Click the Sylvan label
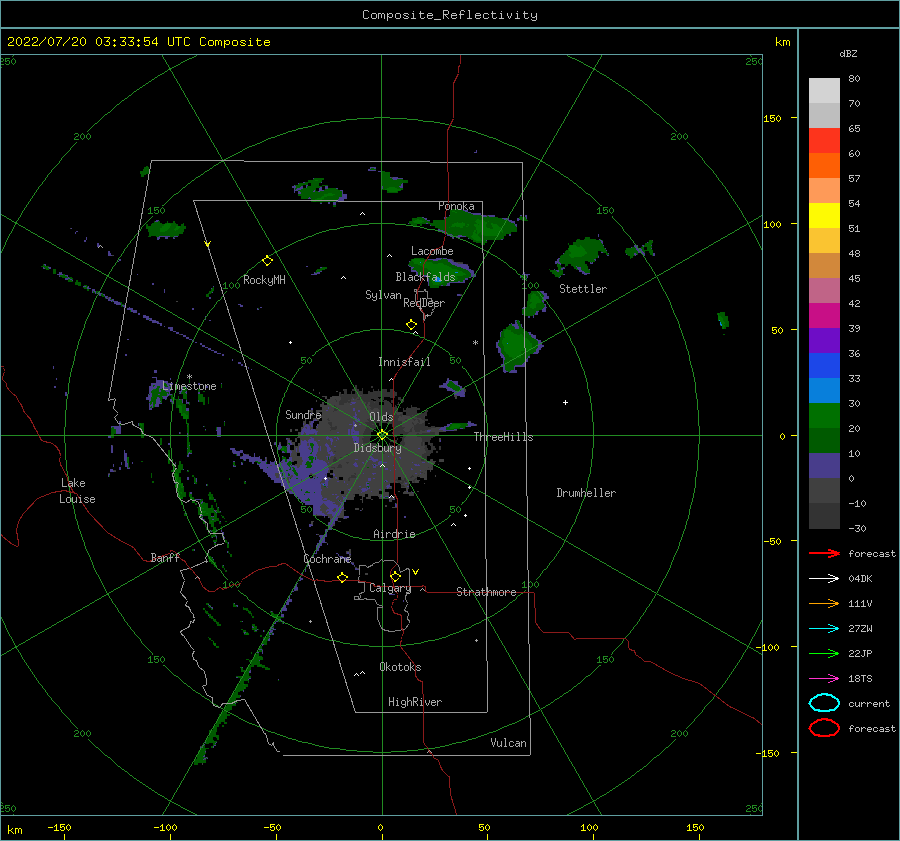This screenshot has width=900, height=841. [x=383, y=295]
